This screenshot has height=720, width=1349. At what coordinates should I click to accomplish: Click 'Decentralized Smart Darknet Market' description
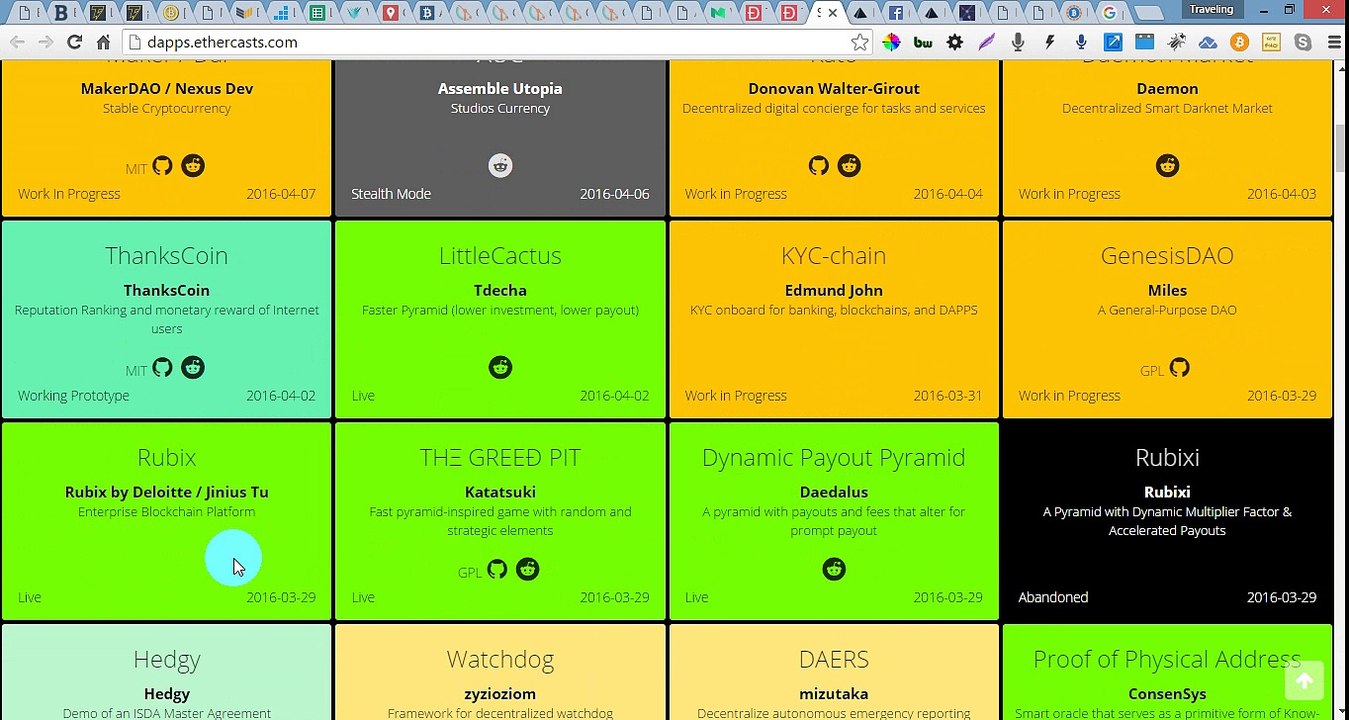(x=1167, y=109)
